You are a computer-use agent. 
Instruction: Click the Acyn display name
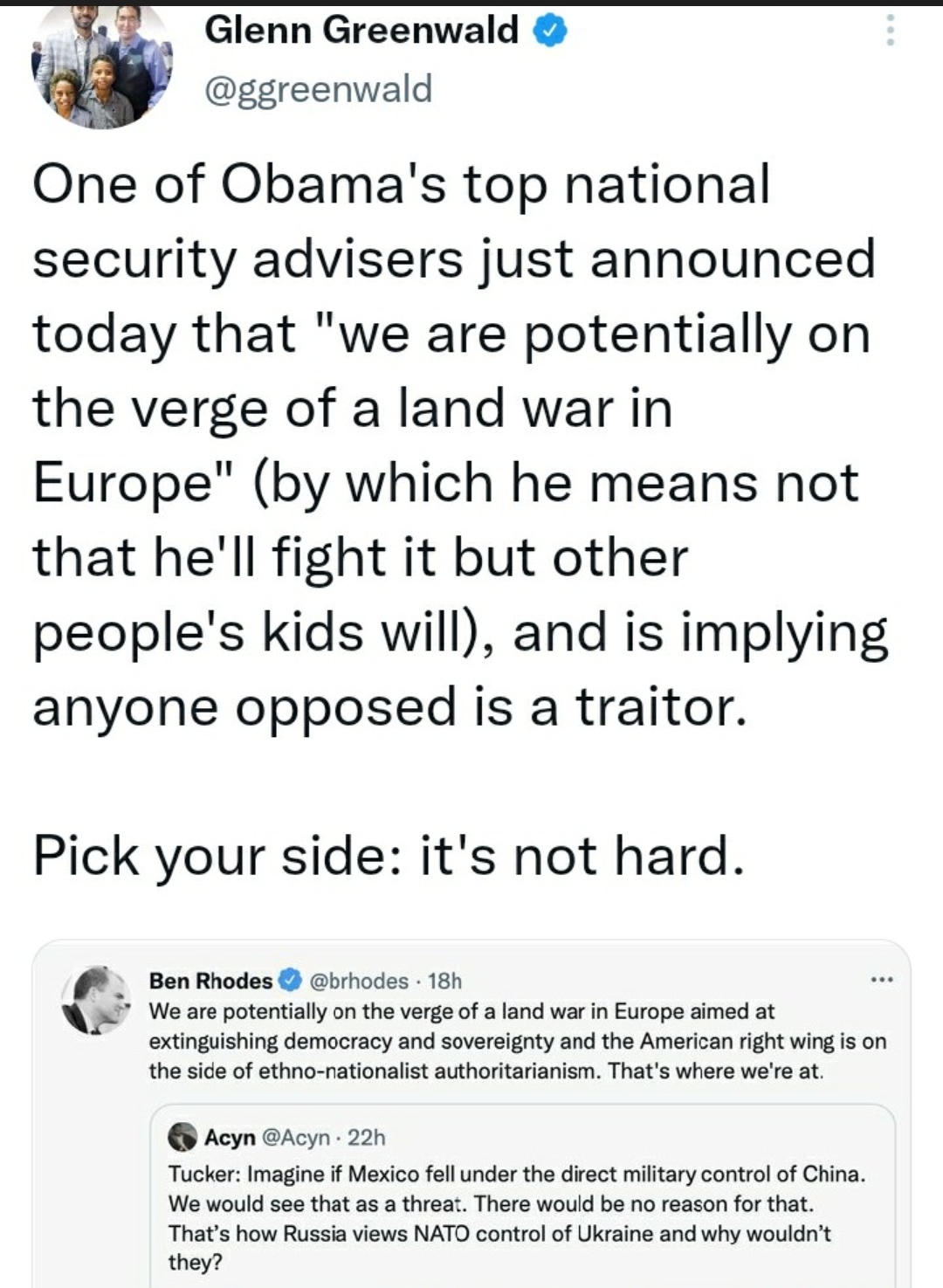[230, 1138]
